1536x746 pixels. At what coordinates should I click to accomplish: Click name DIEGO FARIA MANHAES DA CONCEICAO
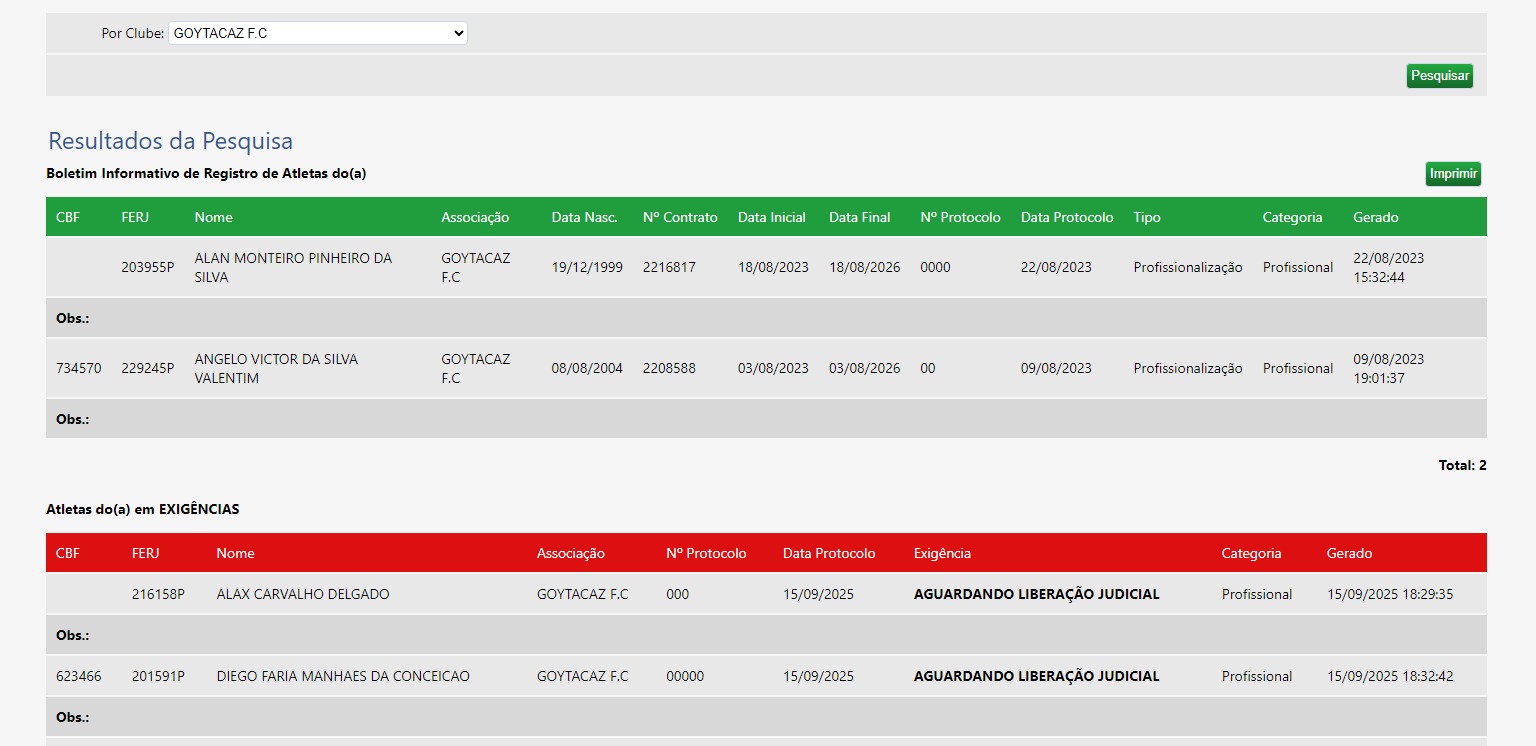pos(343,676)
